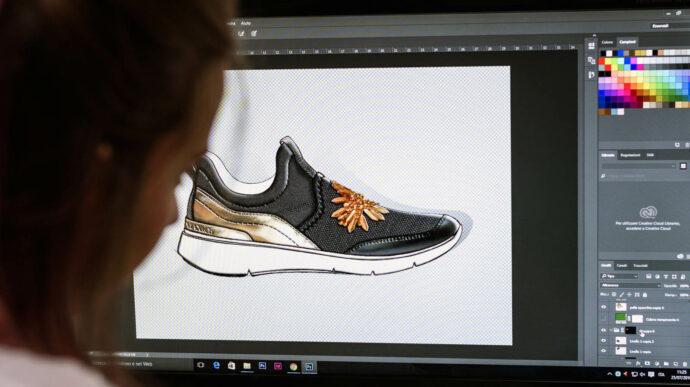Open the layer blending mode dropdown
690x387 pixels.
(631, 285)
